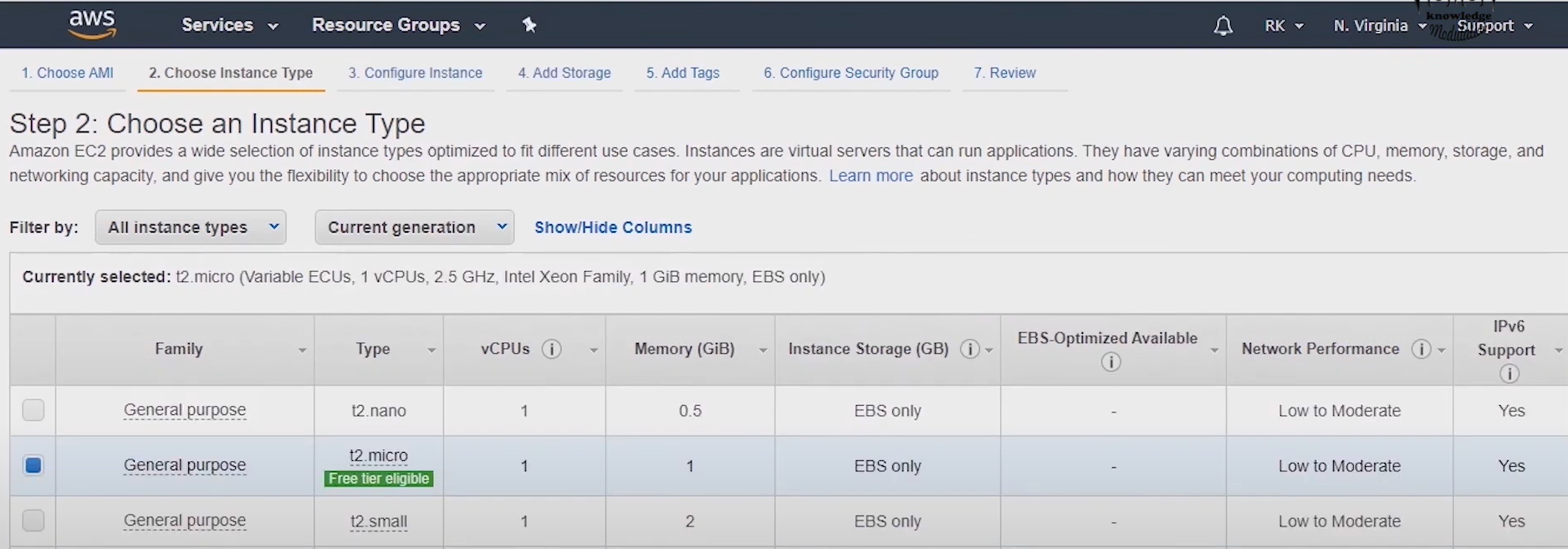This screenshot has width=1568, height=549.
Task: Click the t2.small type link
Action: tap(379, 521)
